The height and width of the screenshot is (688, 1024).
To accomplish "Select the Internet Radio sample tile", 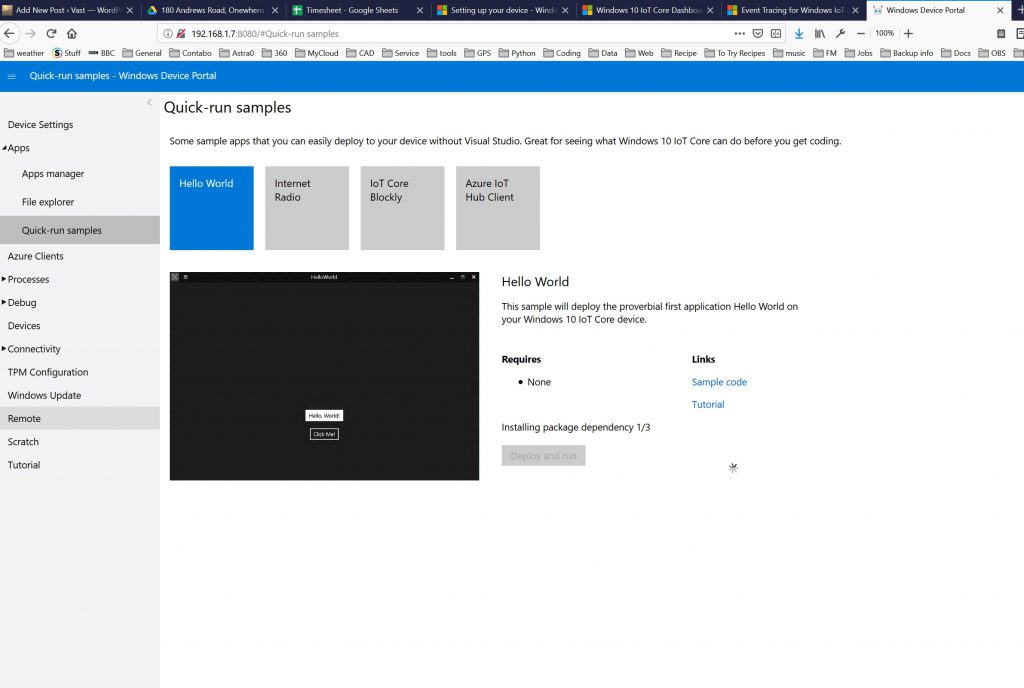I will (x=307, y=208).
